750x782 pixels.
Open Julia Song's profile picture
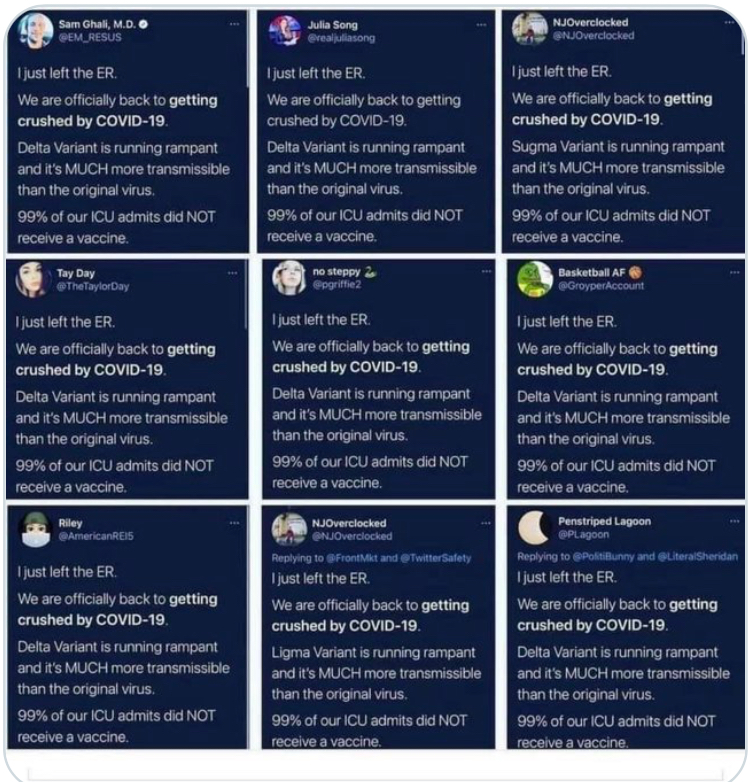click(x=285, y=29)
